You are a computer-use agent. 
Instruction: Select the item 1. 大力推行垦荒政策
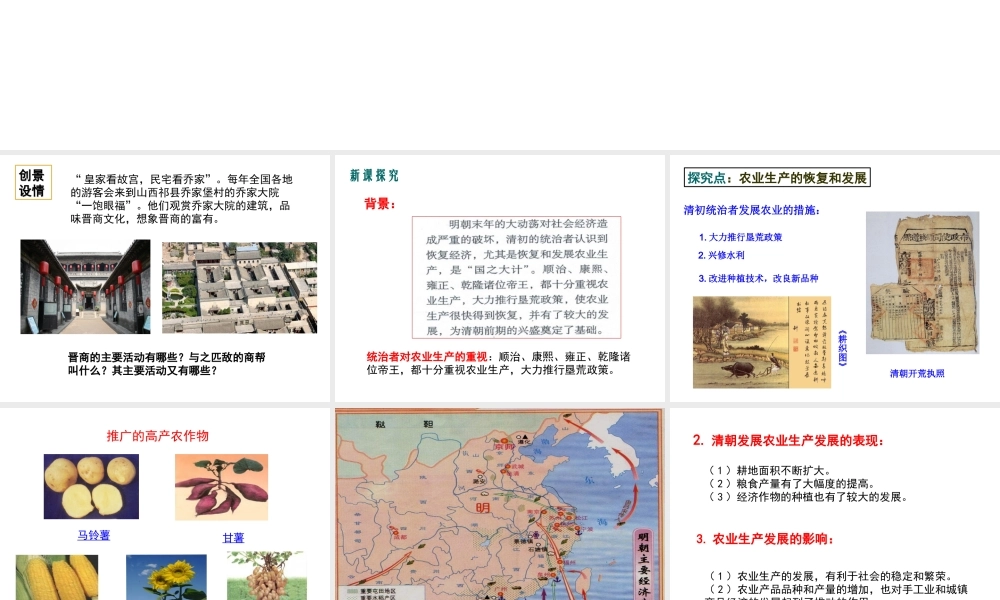point(740,237)
